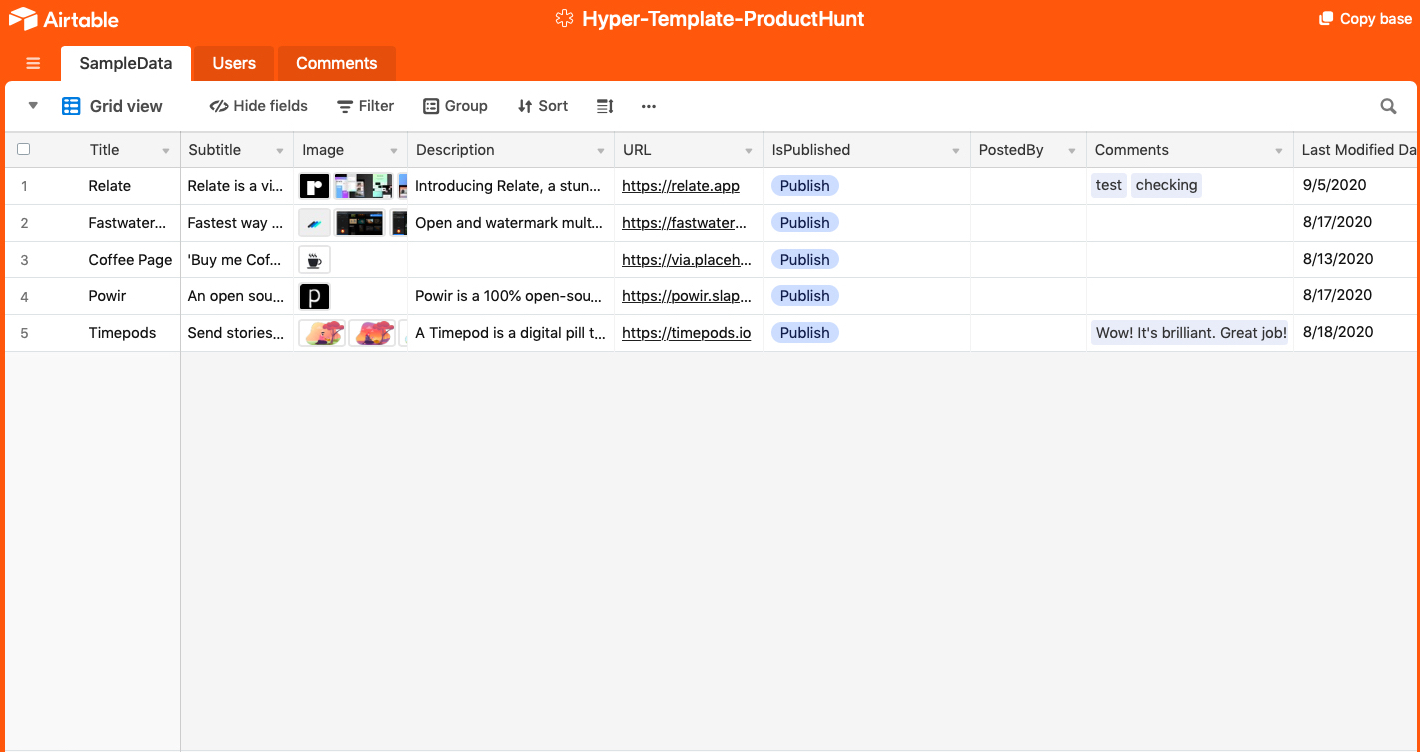This screenshot has height=752, width=1420.
Task: Click the 'checking' comment chip
Action: point(1166,185)
